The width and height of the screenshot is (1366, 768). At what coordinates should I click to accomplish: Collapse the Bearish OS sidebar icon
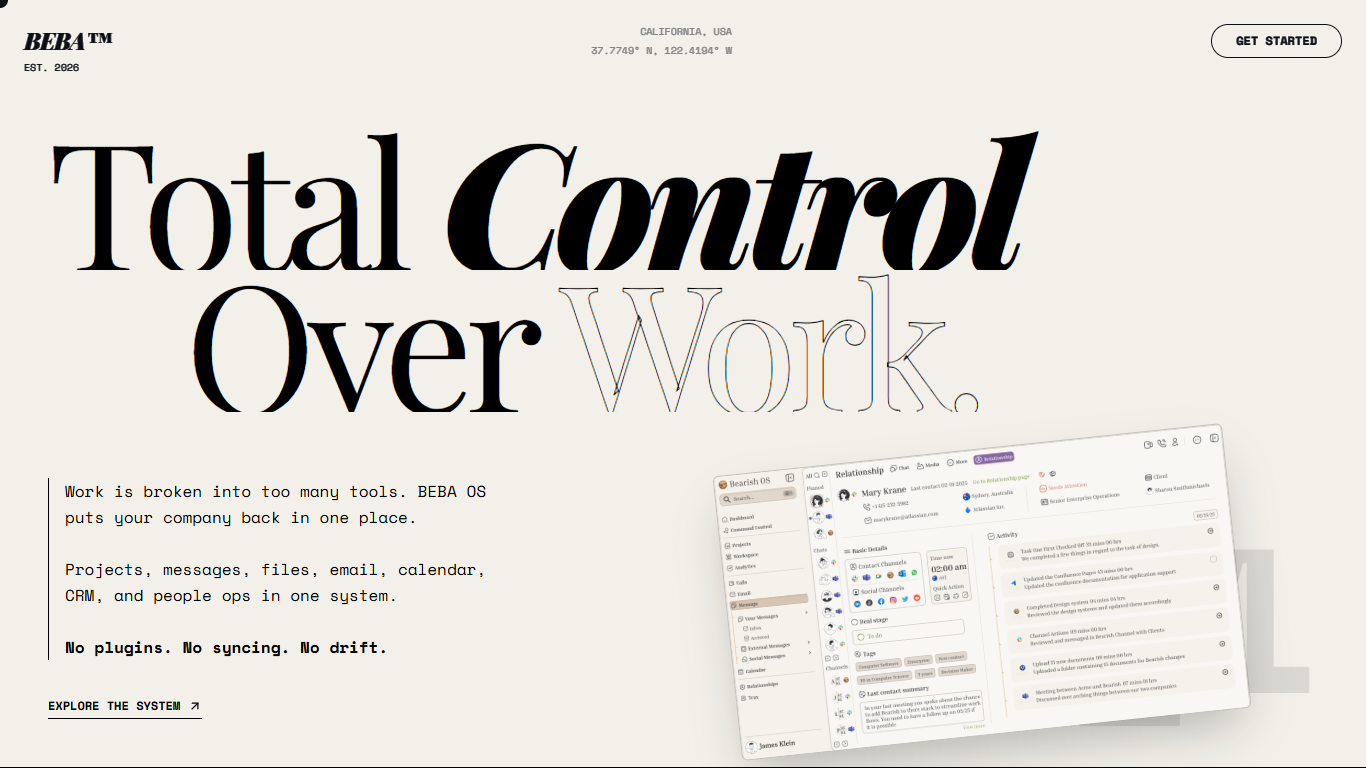click(790, 478)
